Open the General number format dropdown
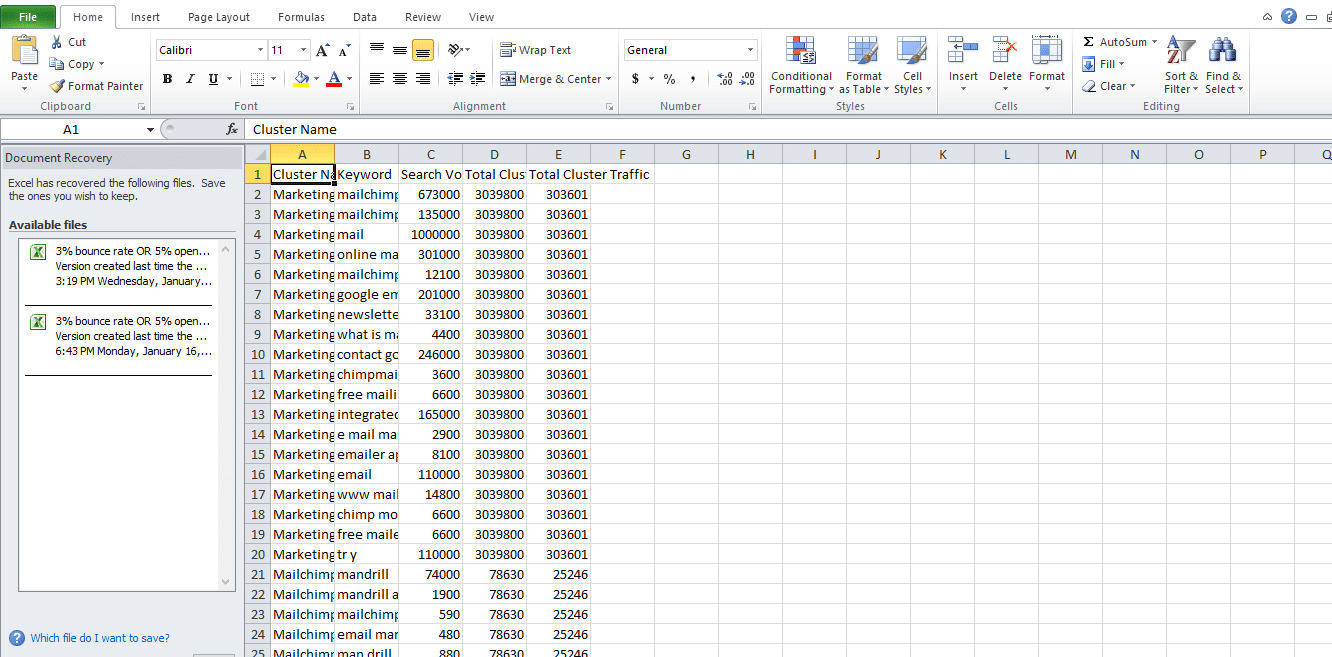Image resolution: width=1332 pixels, height=657 pixels. 750,50
